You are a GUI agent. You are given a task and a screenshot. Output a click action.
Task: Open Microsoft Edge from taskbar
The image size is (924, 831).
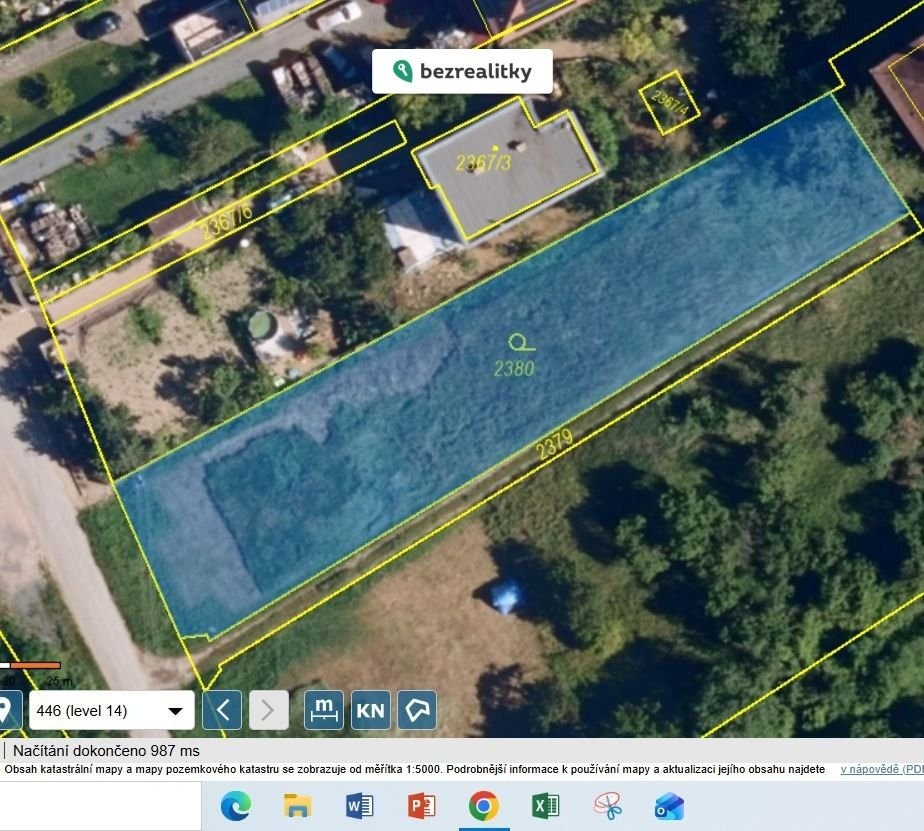pos(235,805)
